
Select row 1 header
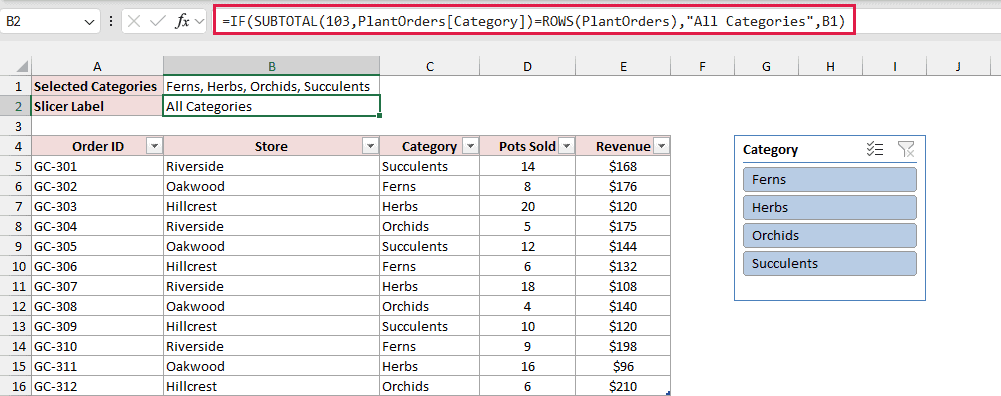pos(16,86)
